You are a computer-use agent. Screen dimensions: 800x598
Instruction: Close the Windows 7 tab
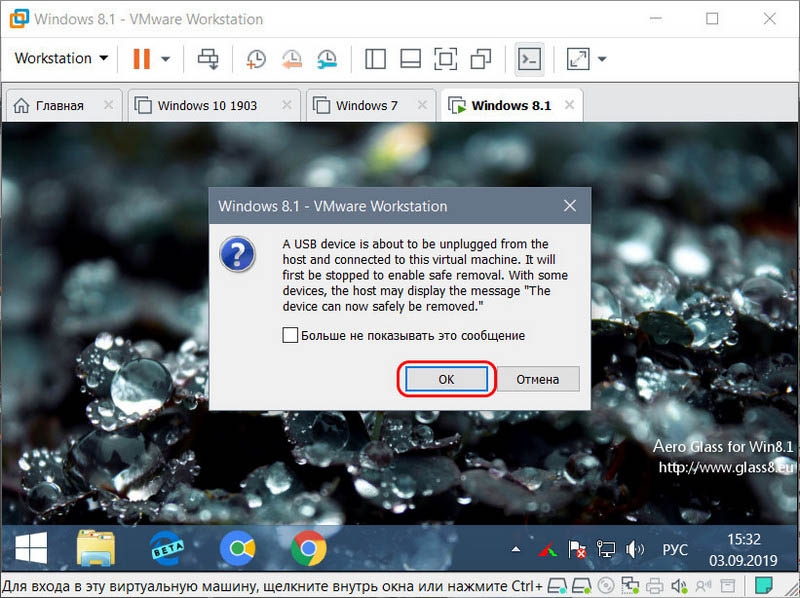(422, 105)
